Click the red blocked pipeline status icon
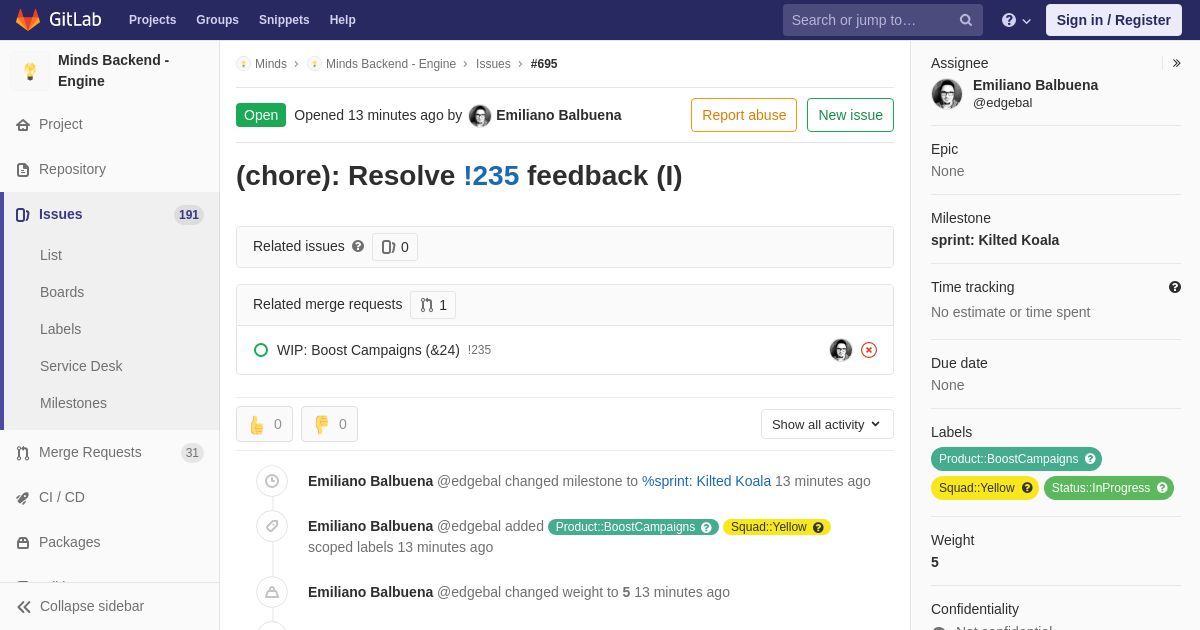Screen dimensions: 1200x630 click(x=869, y=350)
